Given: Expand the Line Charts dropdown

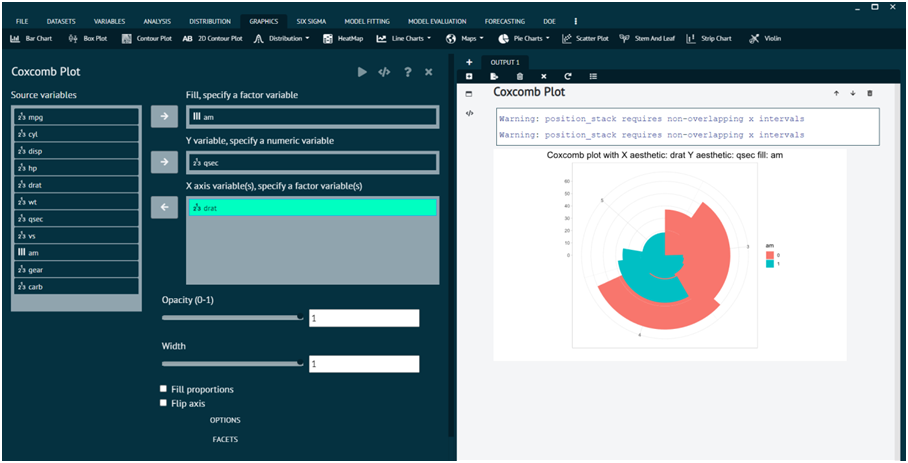Looking at the screenshot, I should [404, 39].
